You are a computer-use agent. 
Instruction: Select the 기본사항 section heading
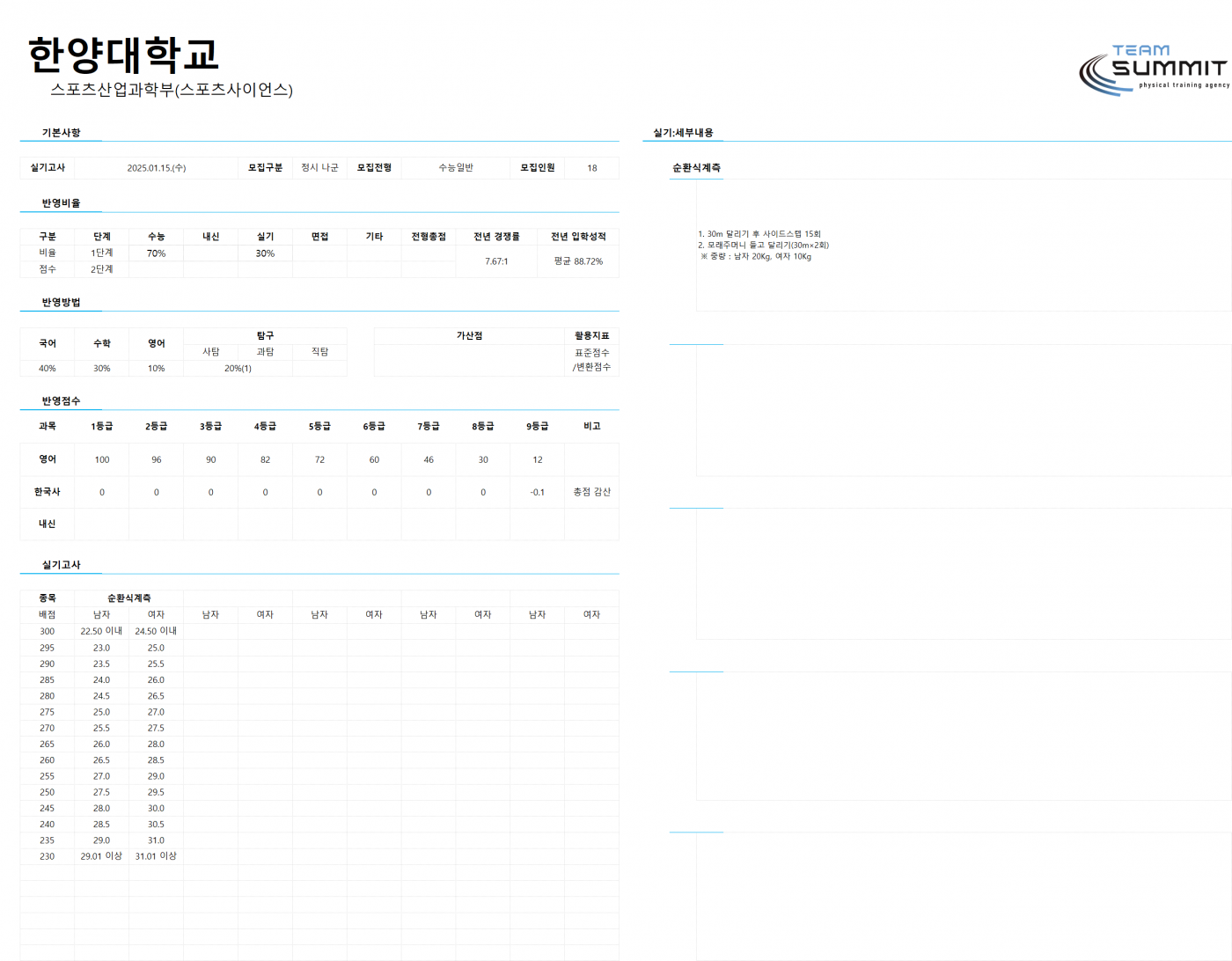[61, 133]
